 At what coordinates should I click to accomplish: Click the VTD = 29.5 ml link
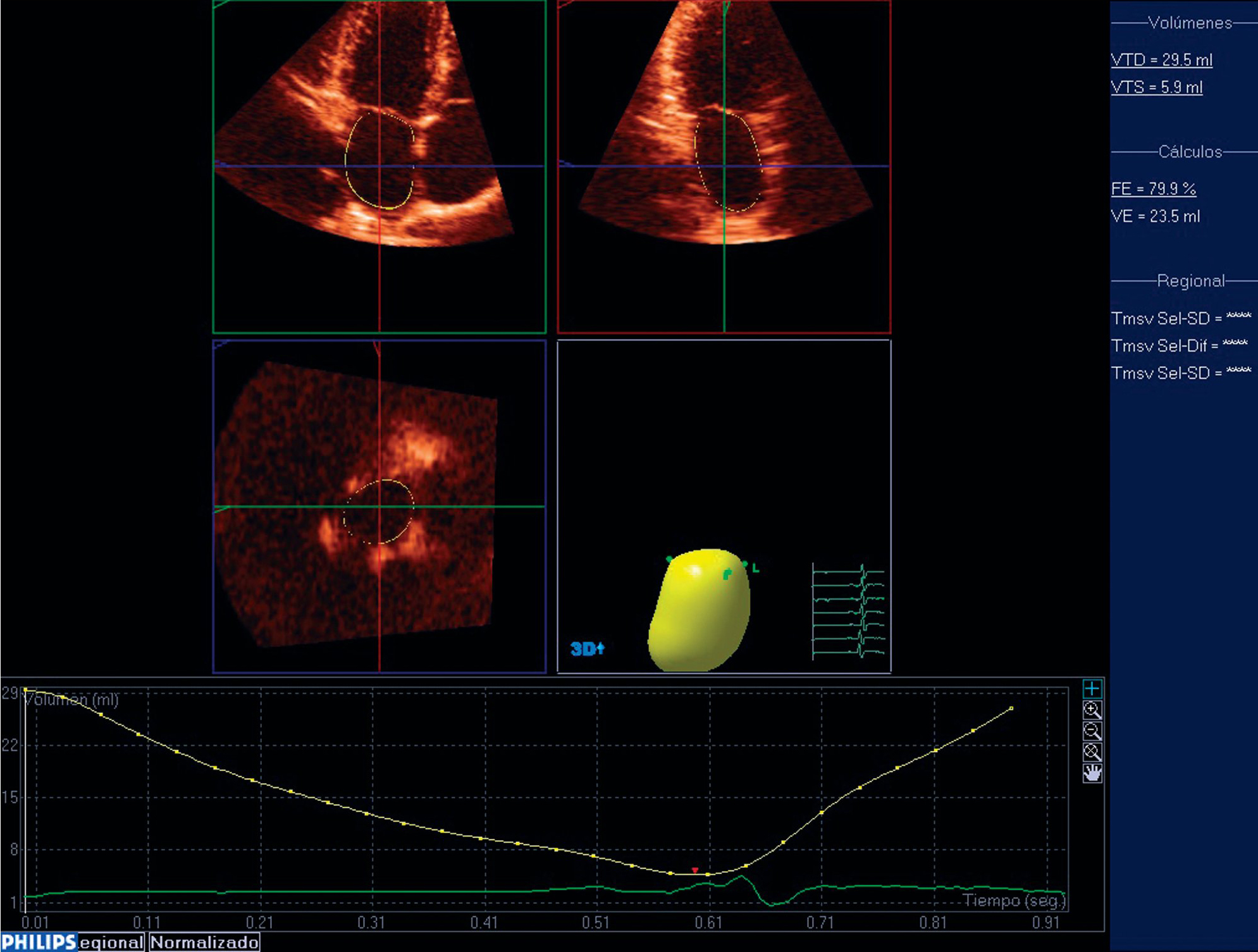[1161, 60]
